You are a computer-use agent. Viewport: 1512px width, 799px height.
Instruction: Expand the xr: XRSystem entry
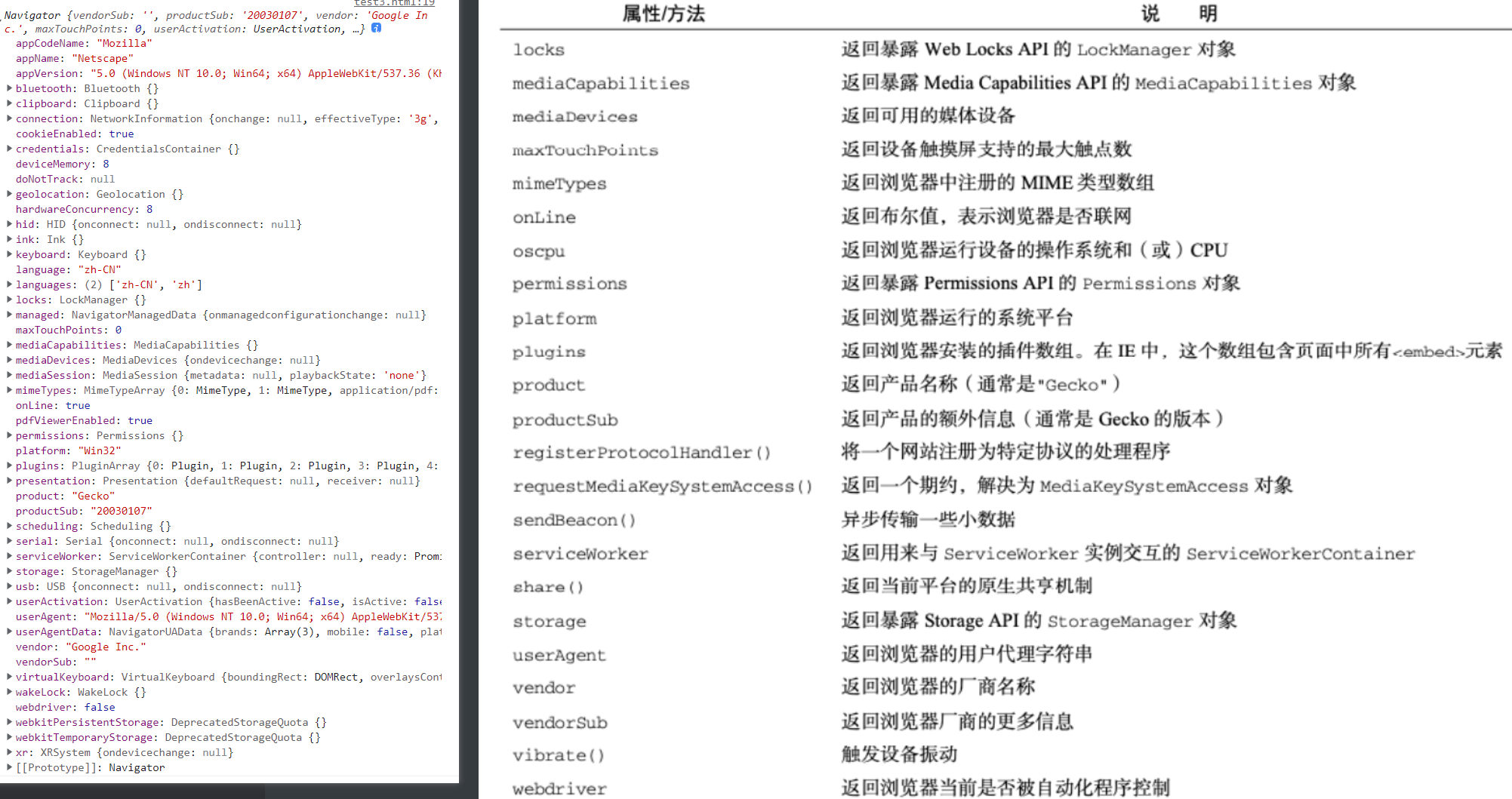(9, 752)
